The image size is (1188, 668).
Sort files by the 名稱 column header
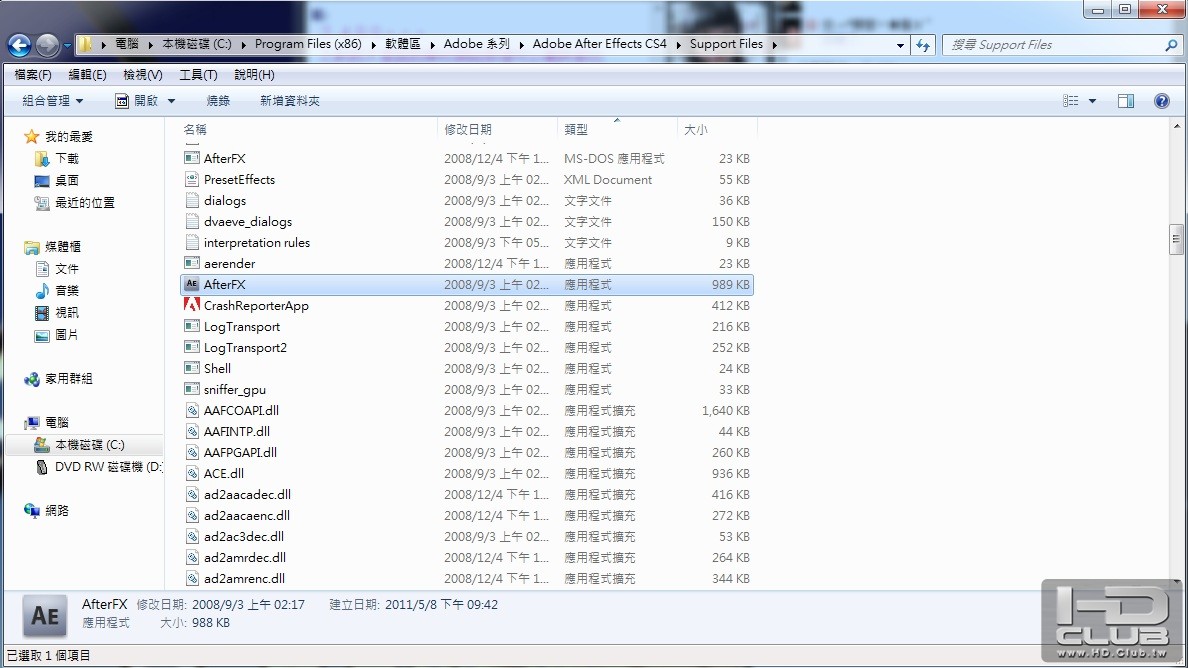pos(308,130)
